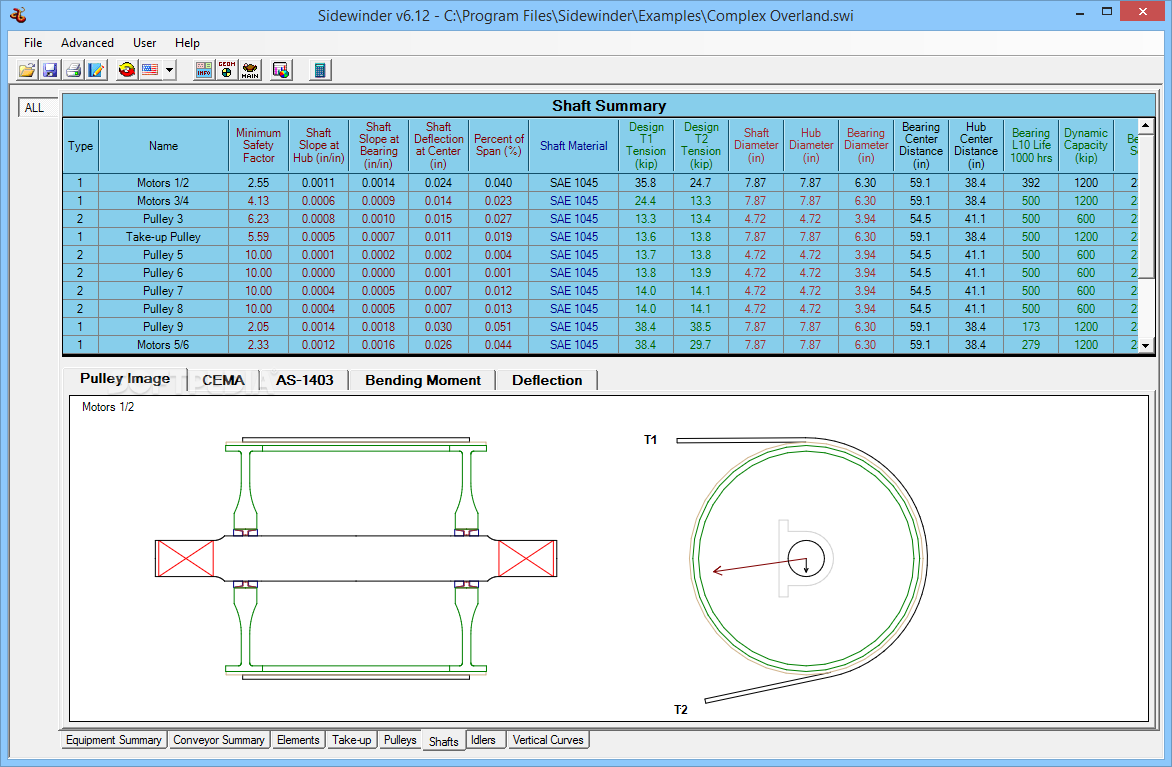This screenshot has height=767, width=1172.
Task: Open the GEOM geometry toolbar button
Action: click(x=227, y=70)
